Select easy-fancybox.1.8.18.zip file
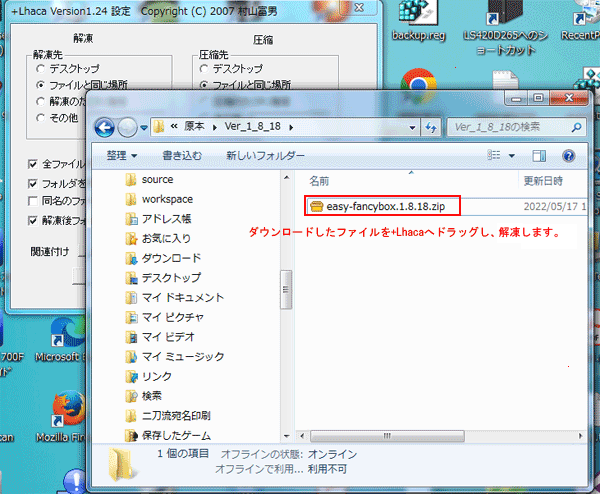 tap(385, 207)
